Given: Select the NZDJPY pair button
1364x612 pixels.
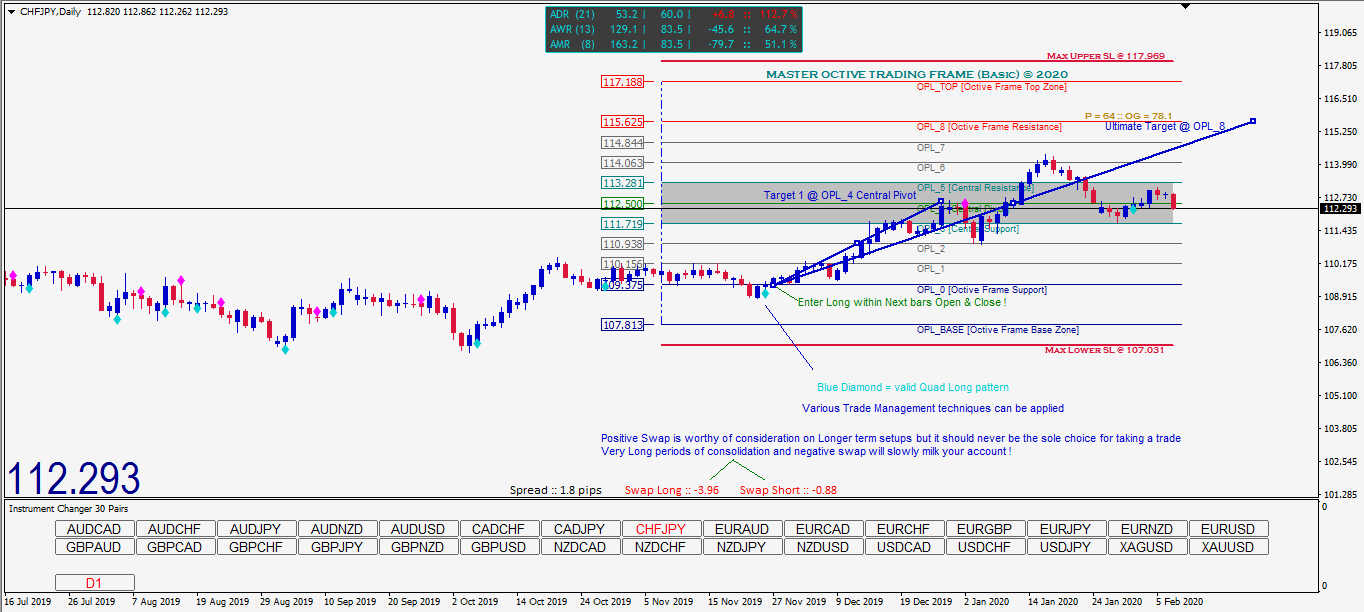Looking at the screenshot, I should click(x=742, y=547).
